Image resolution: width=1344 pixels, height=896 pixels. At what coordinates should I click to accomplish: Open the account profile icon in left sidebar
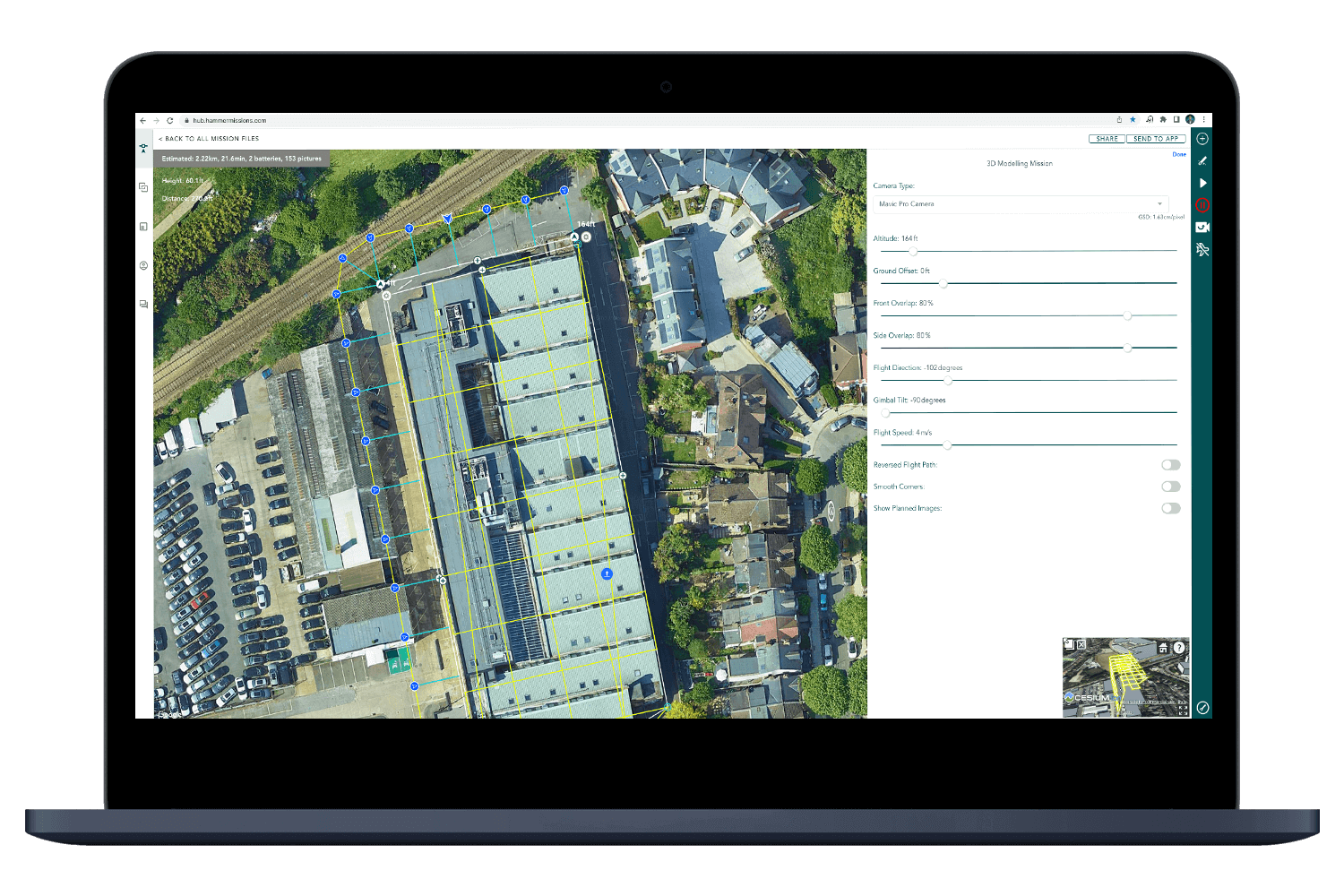[x=143, y=265]
